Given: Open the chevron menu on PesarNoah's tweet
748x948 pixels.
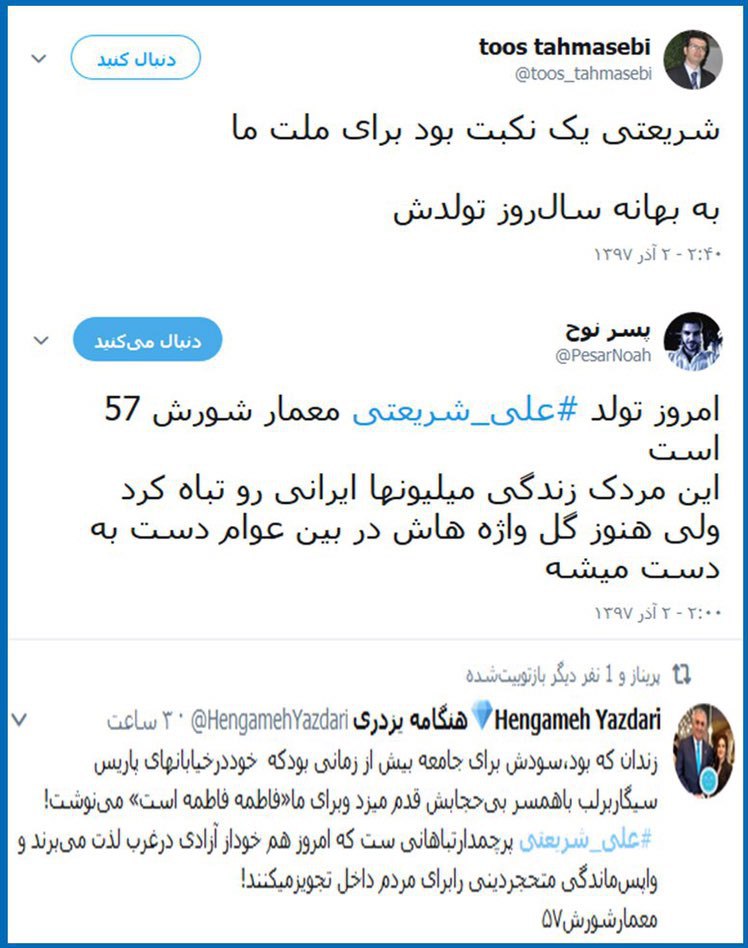Looking at the screenshot, I should pyautogui.click(x=41, y=340).
